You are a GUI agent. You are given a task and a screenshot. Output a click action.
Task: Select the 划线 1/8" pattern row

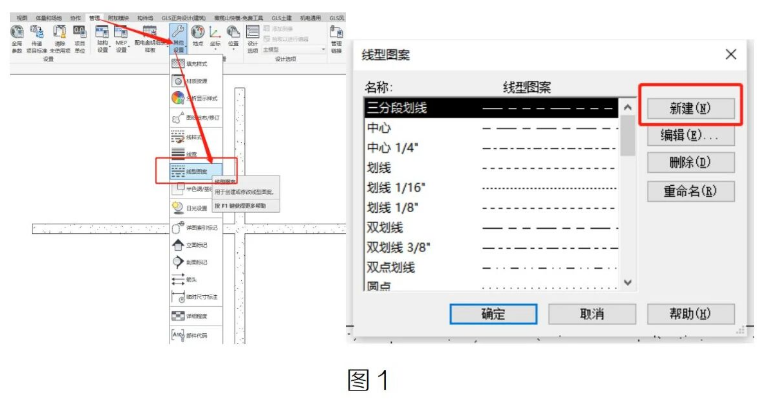491,208
